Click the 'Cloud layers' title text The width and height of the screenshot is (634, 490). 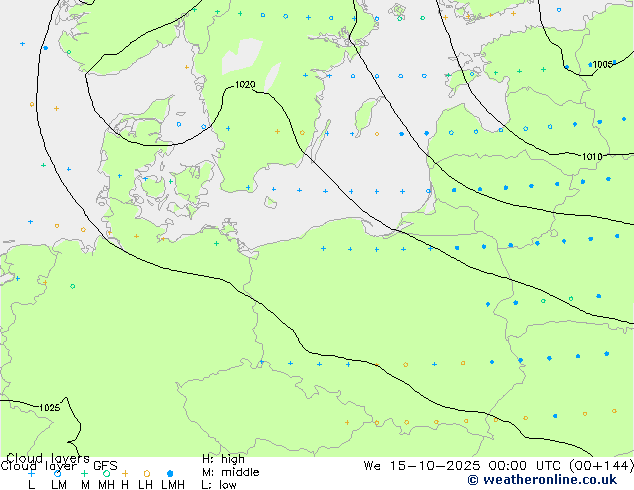click(x=48, y=458)
